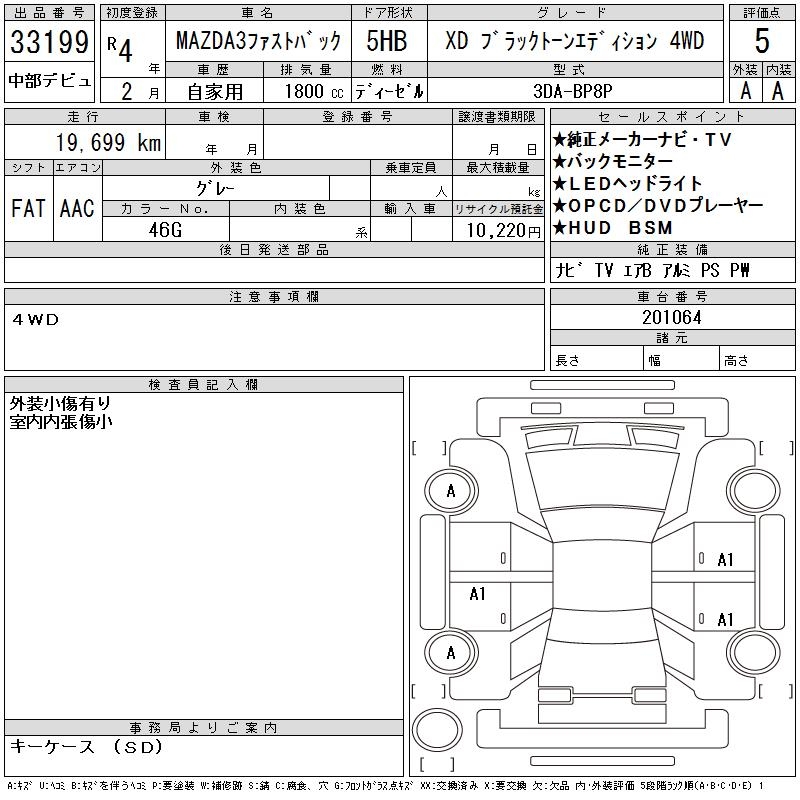
Task: Click shift type FAT
Action: 28,208
